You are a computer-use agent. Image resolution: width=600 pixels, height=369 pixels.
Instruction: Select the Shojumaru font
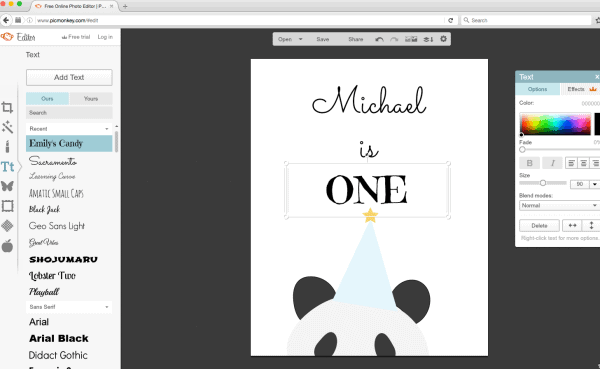click(x=64, y=260)
